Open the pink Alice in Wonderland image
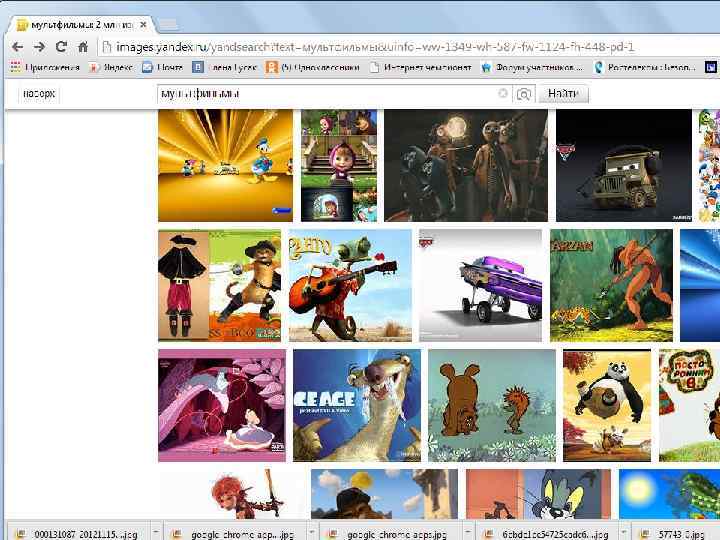 (x=222, y=405)
